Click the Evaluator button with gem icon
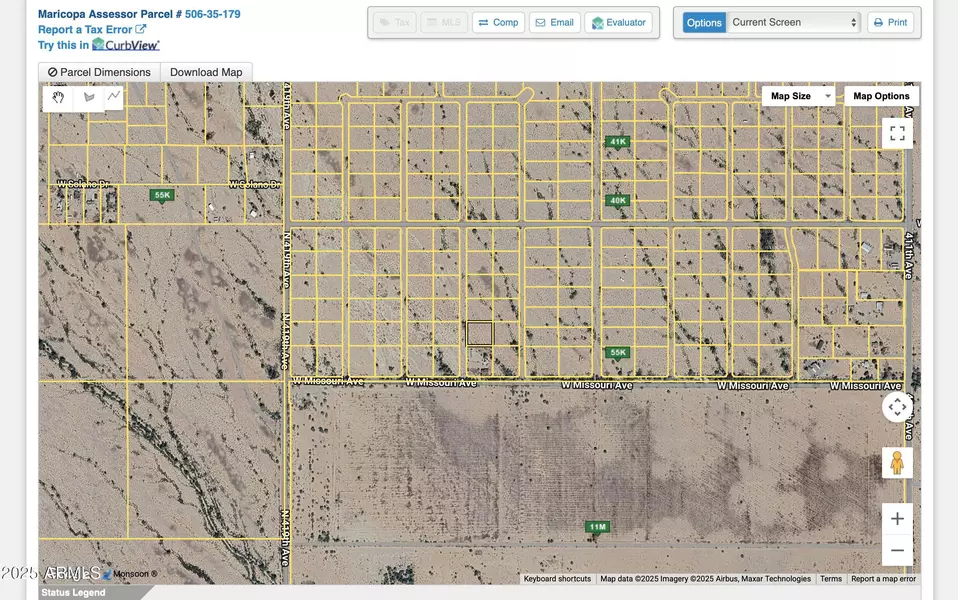This screenshot has width=958, height=600. [x=619, y=21]
